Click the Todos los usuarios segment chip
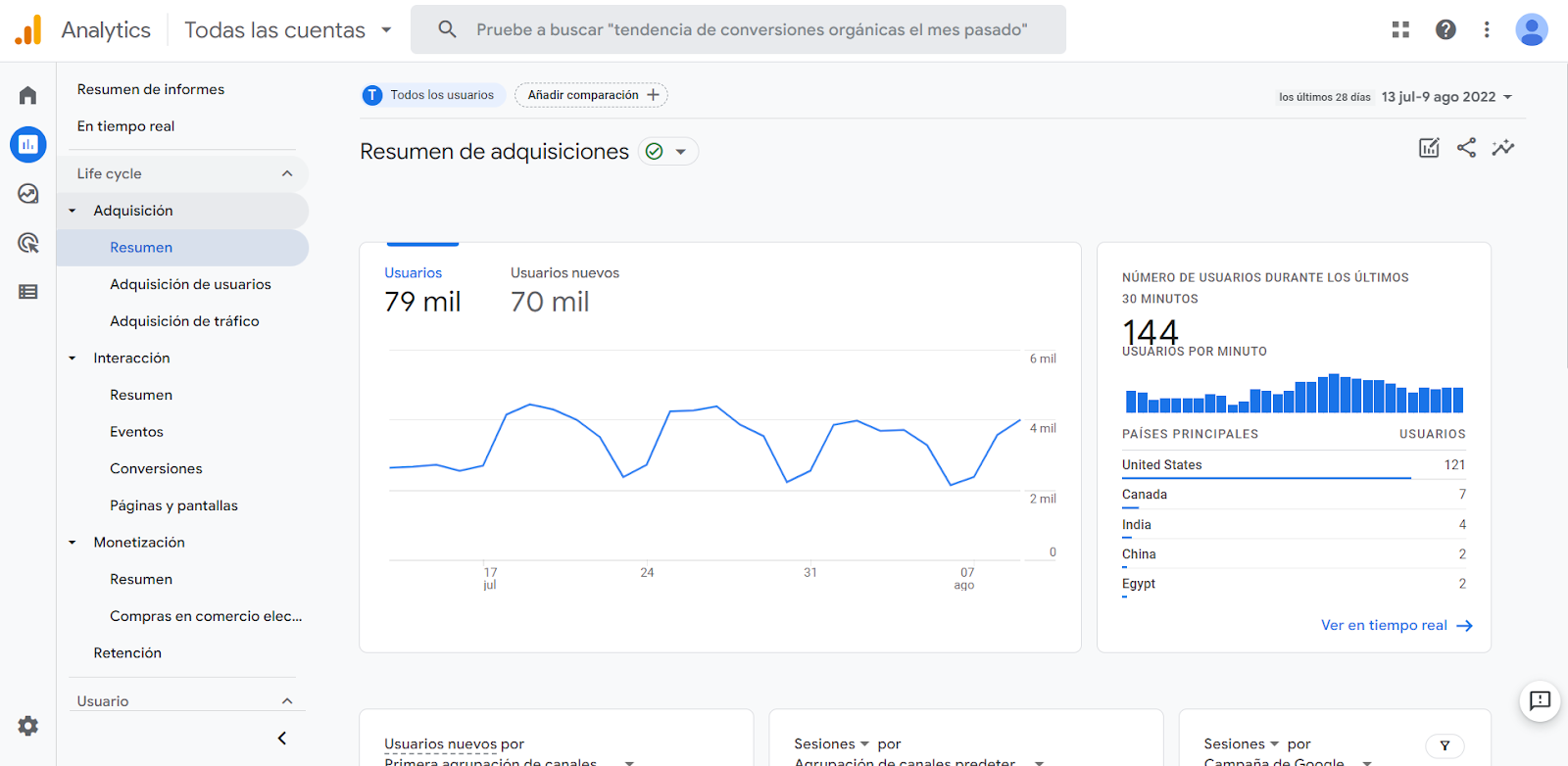The image size is (1568, 766). [x=433, y=95]
